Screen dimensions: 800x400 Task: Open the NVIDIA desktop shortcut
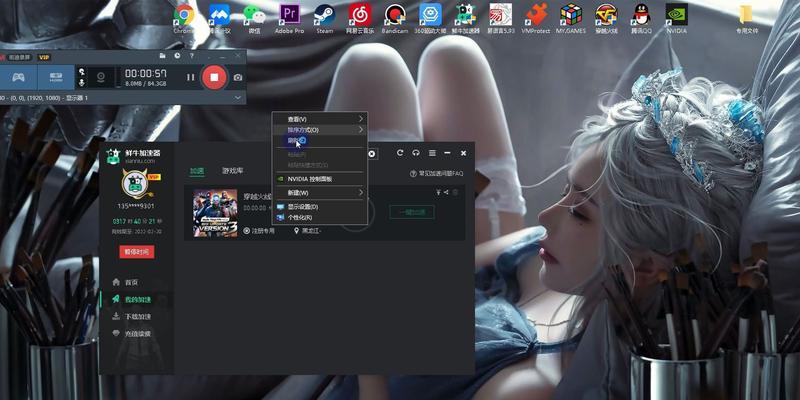pyautogui.click(x=677, y=18)
